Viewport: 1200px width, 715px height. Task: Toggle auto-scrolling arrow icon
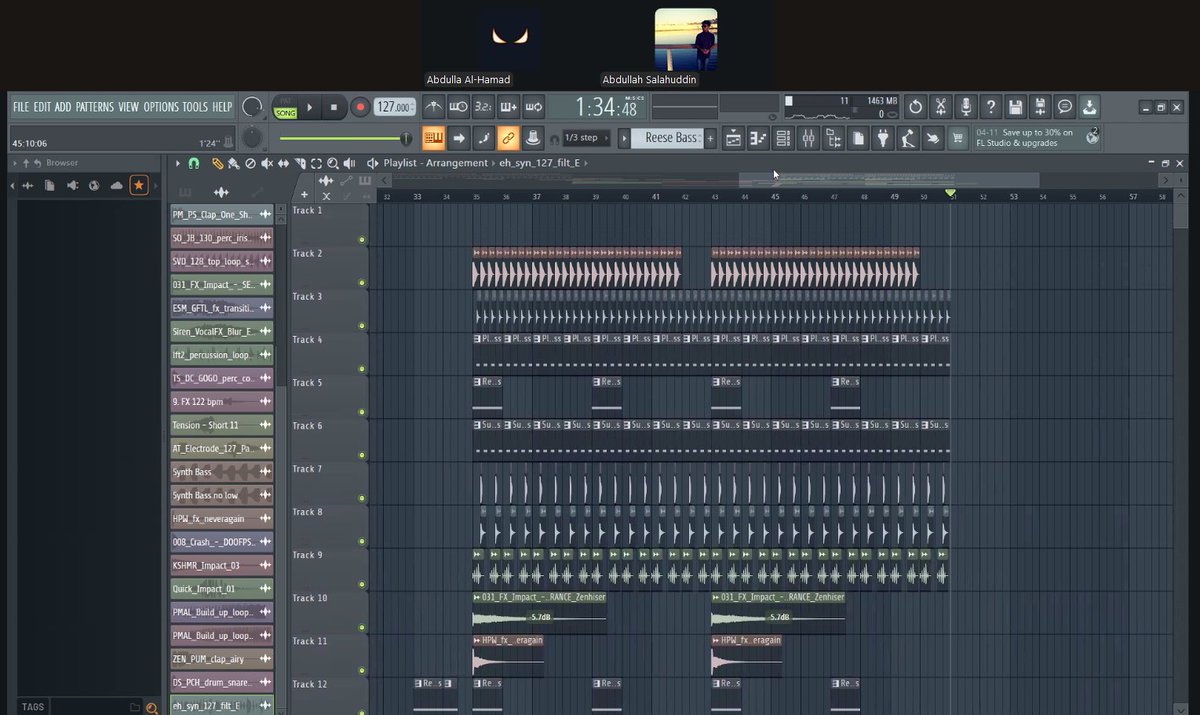(459, 137)
